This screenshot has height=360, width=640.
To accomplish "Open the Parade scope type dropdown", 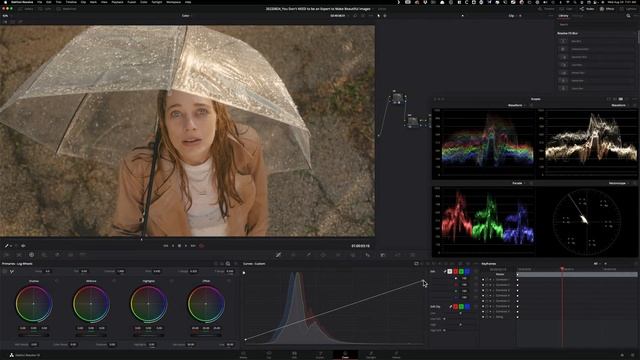I will (x=519, y=183).
